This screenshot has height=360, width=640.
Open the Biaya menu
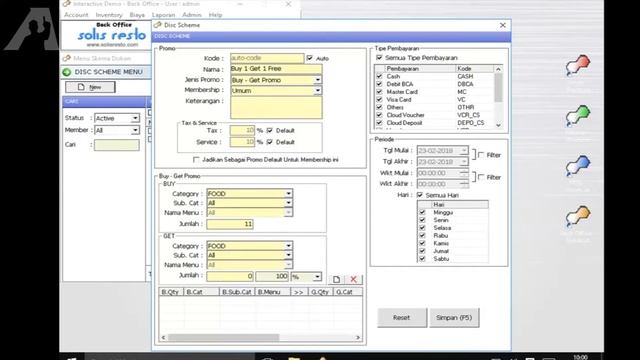[137, 15]
